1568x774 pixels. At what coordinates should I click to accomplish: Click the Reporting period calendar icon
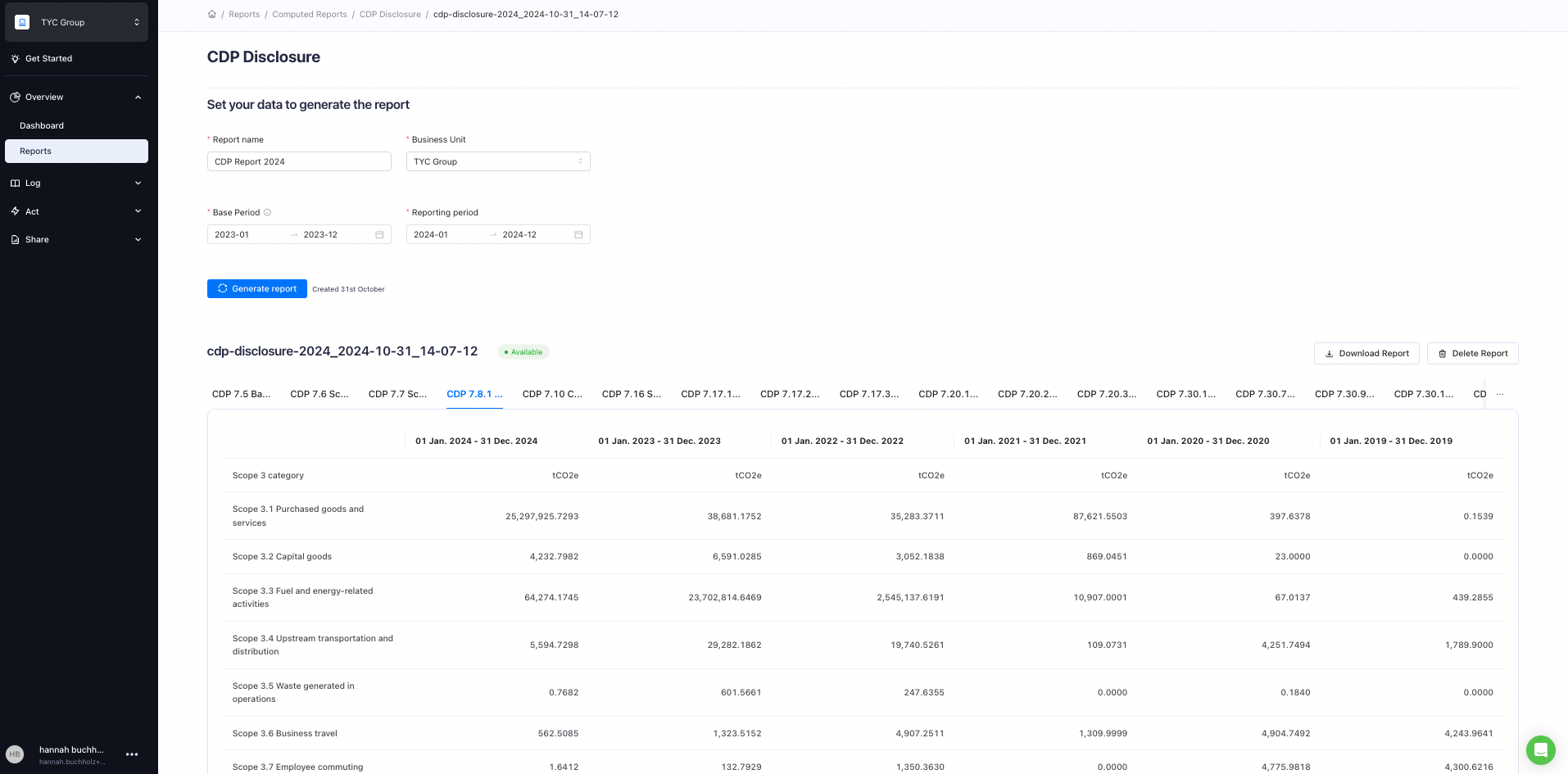coord(578,234)
